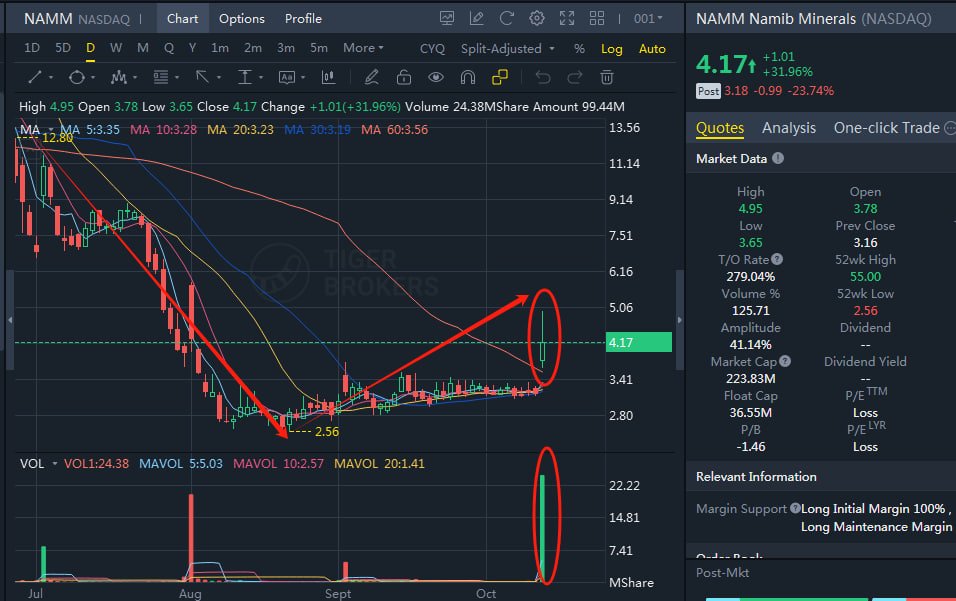Select the 1m minute timeframe
The width and height of the screenshot is (956, 601).
coord(219,48)
